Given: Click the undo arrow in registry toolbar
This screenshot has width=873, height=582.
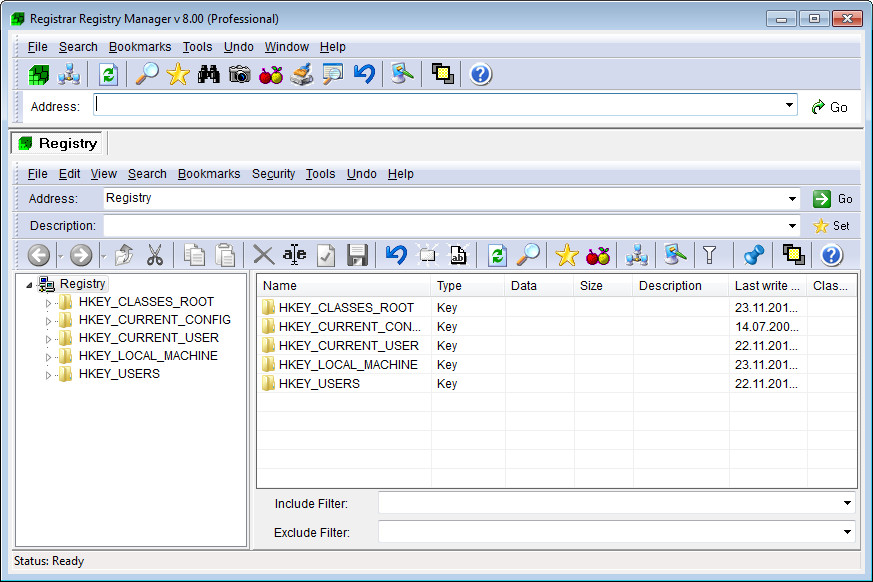Looking at the screenshot, I should (396, 256).
